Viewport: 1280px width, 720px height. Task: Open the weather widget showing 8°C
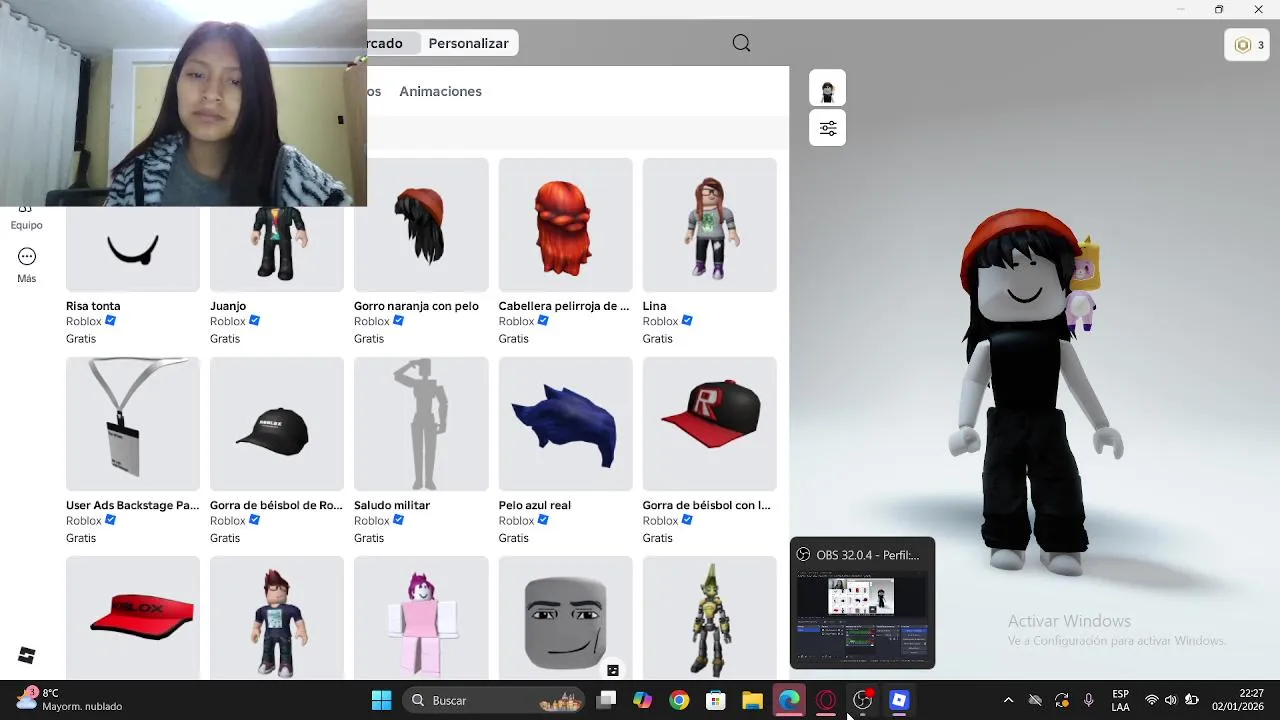point(70,699)
